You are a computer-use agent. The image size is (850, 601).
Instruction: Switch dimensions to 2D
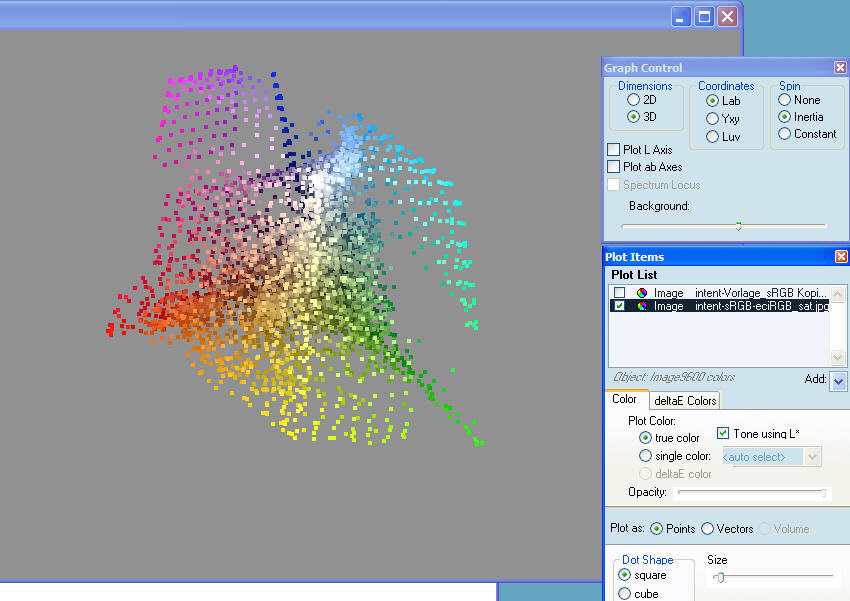coord(633,100)
